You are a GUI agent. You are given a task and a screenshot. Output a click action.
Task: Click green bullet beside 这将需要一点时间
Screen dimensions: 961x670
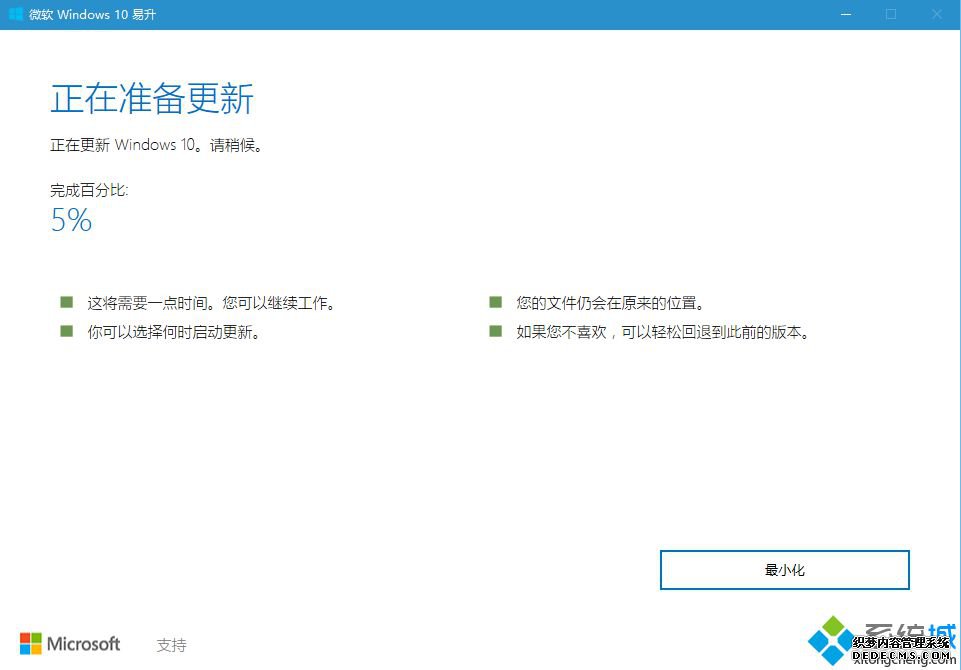[67, 302]
